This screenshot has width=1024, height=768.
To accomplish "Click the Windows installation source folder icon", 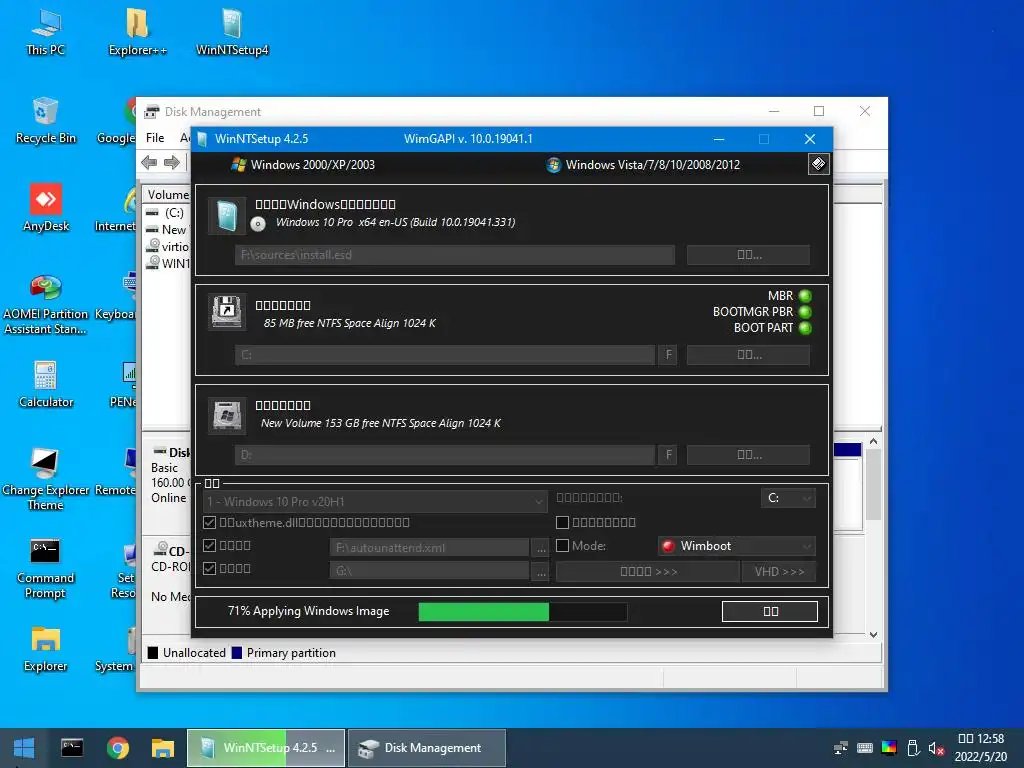I will (227, 216).
